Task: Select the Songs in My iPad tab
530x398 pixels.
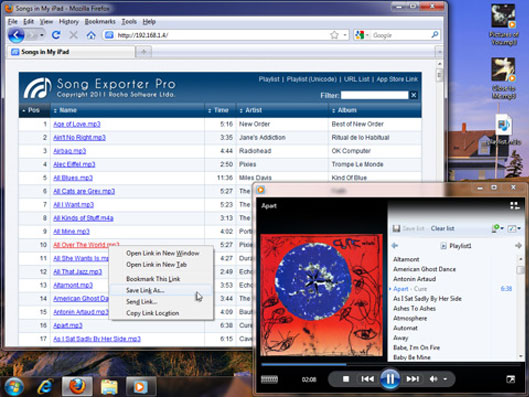Action: click(71, 52)
